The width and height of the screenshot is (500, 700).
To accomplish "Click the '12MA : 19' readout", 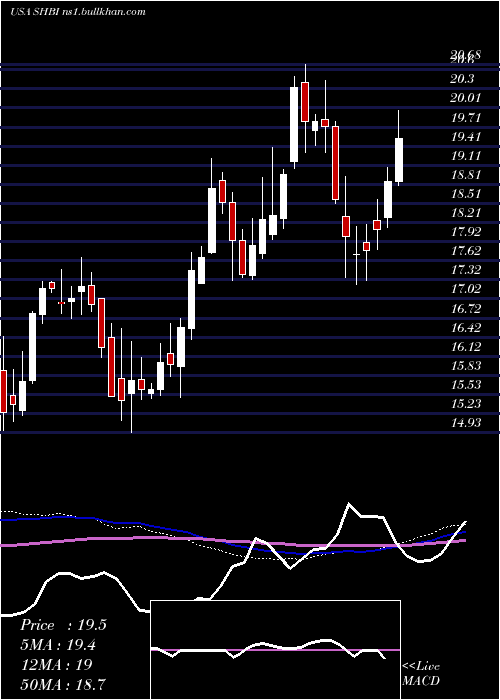I will pyautogui.click(x=56, y=664).
